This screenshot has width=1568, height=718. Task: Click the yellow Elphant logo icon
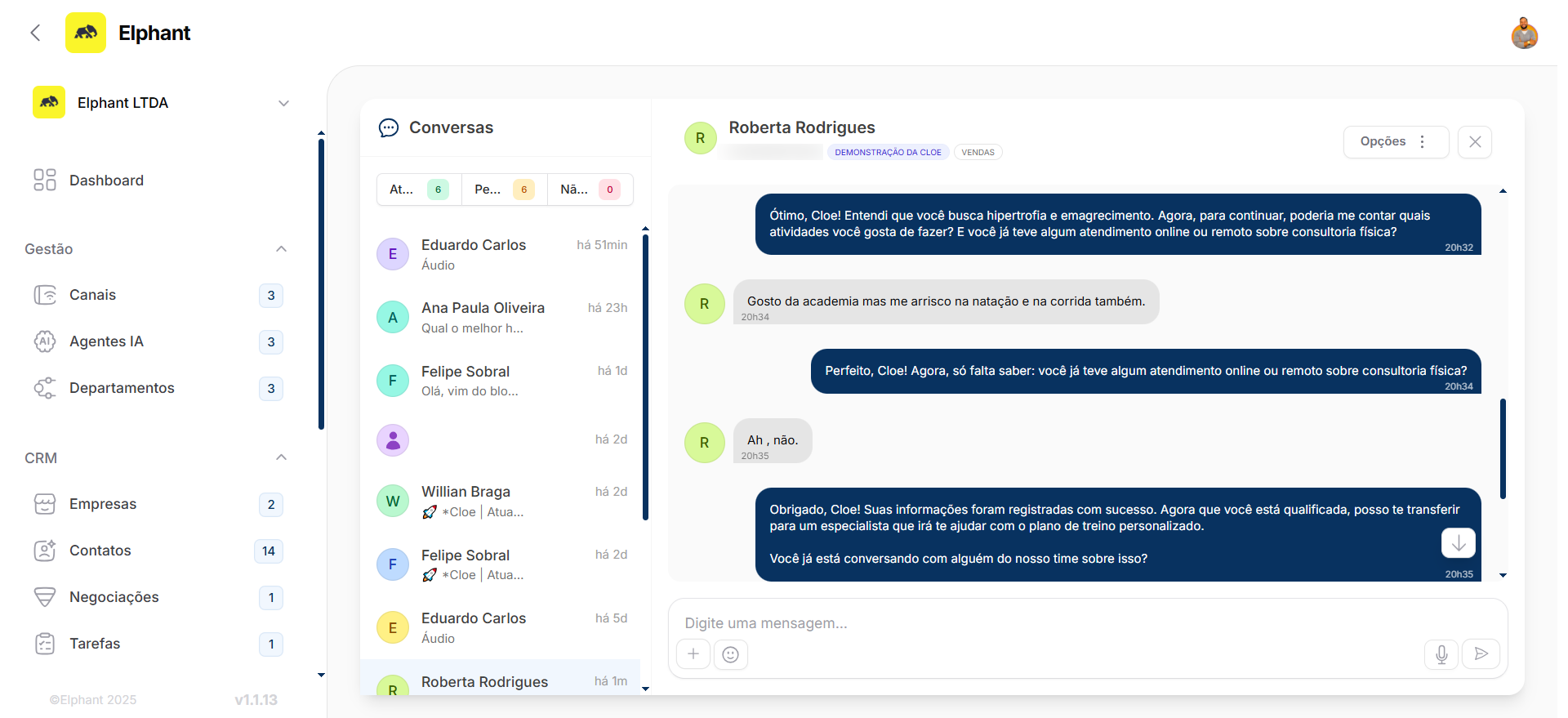(x=86, y=33)
